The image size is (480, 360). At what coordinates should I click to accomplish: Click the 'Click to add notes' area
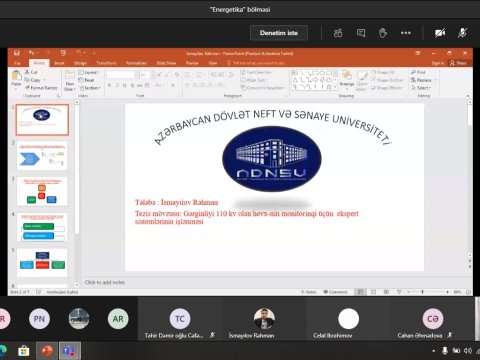pos(105,282)
